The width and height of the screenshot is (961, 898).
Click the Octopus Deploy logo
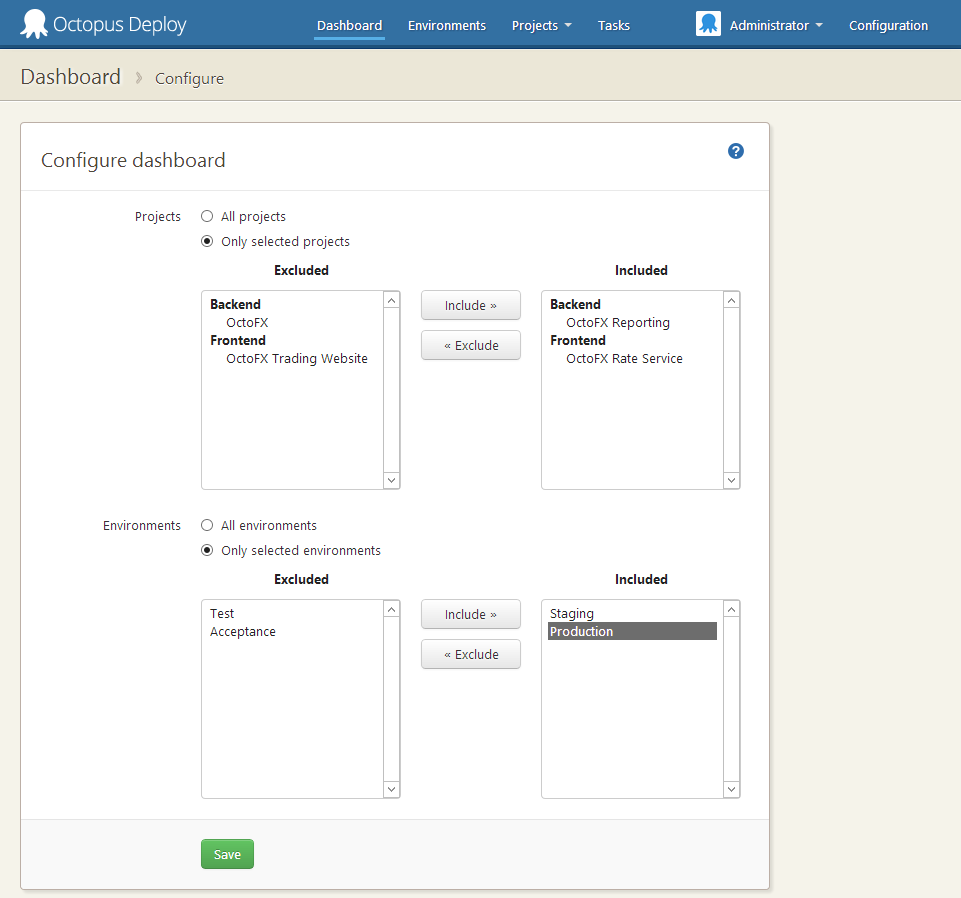point(102,23)
